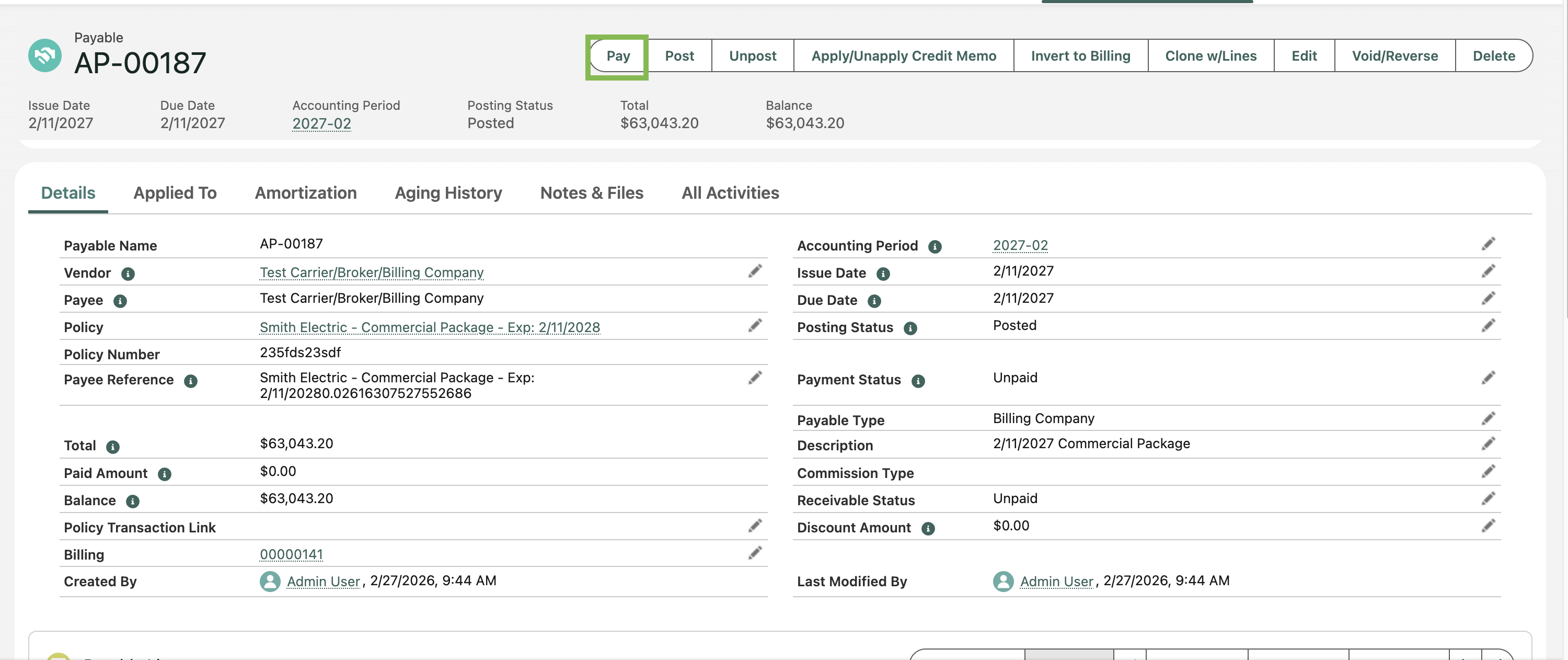This screenshot has width=1568, height=660.
Task: Select Policy Number value 235fds23sdf
Action: 300,352
